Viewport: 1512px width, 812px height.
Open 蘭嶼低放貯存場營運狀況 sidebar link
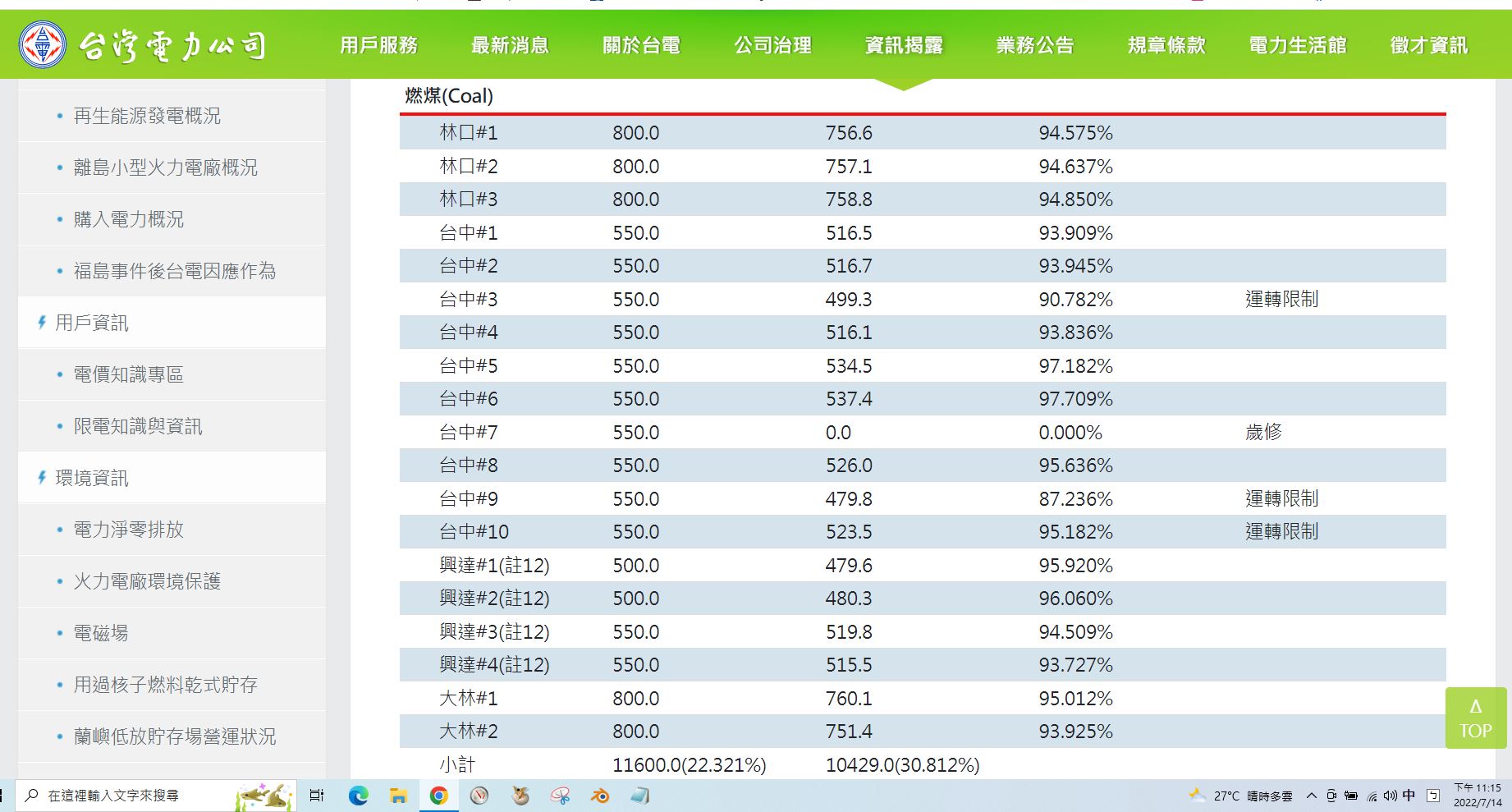click(174, 736)
